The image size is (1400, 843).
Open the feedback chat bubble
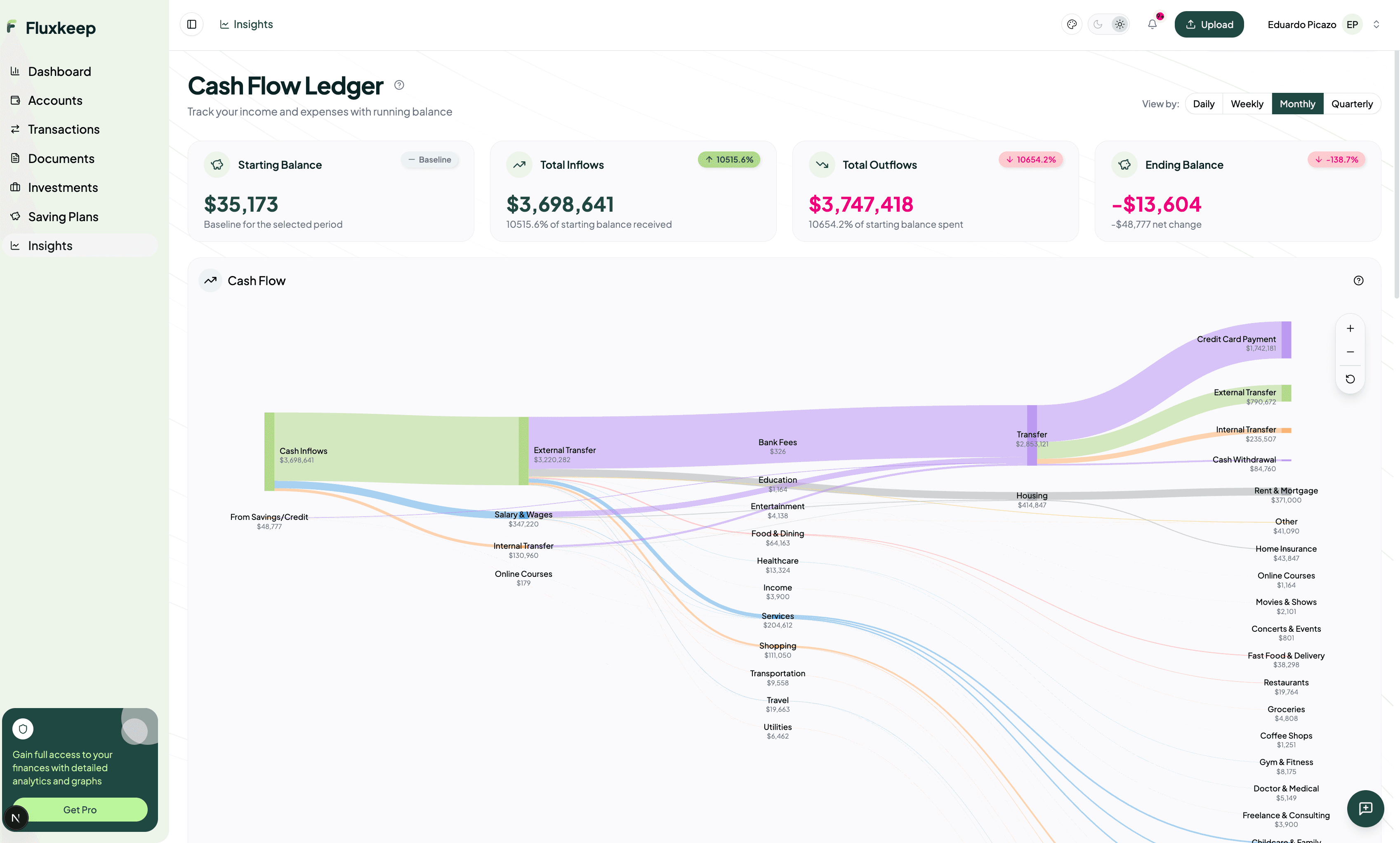tap(1366, 808)
